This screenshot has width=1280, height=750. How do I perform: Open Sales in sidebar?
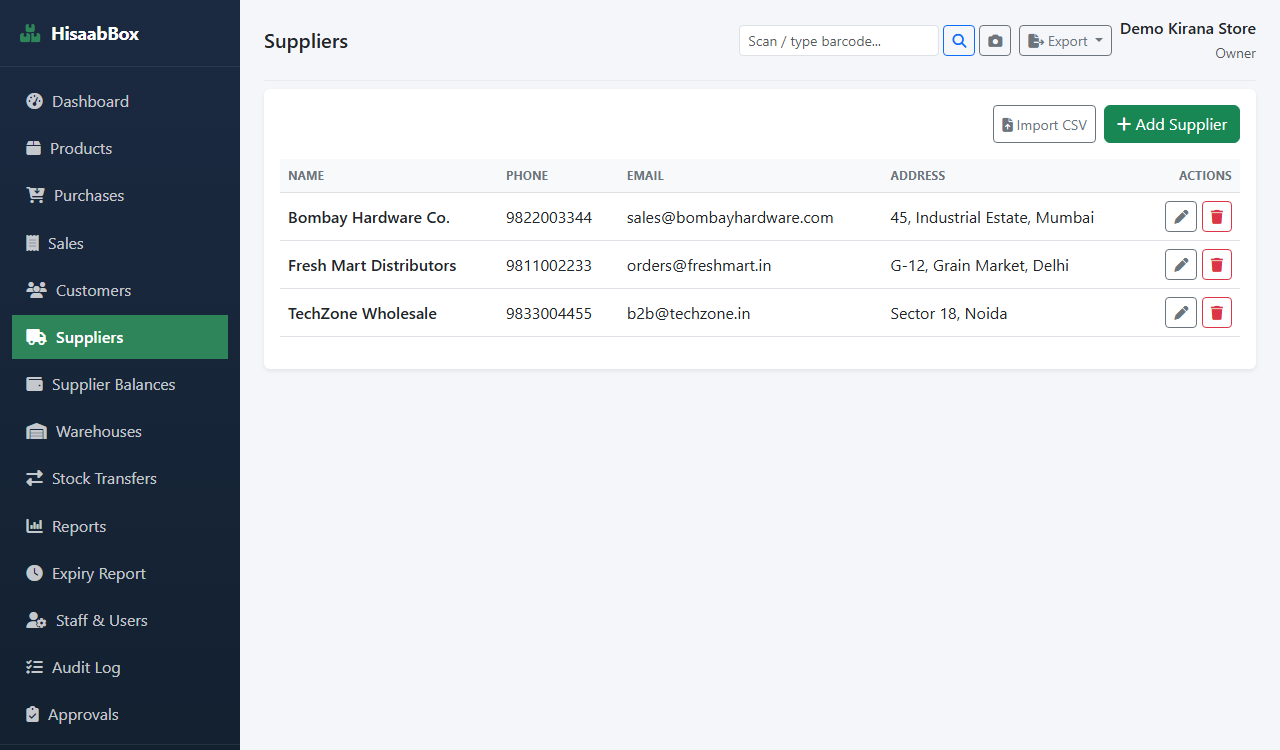(x=120, y=243)
